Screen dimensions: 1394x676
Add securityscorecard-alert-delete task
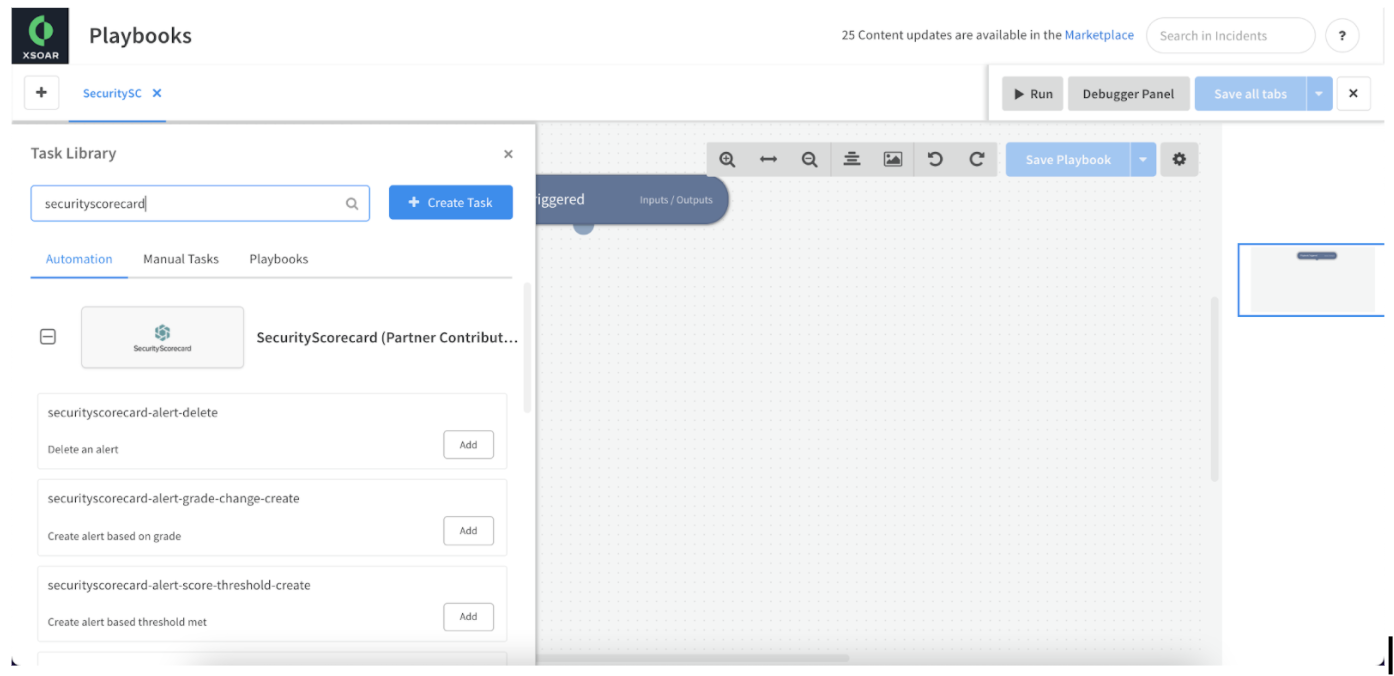pos(468,445)
